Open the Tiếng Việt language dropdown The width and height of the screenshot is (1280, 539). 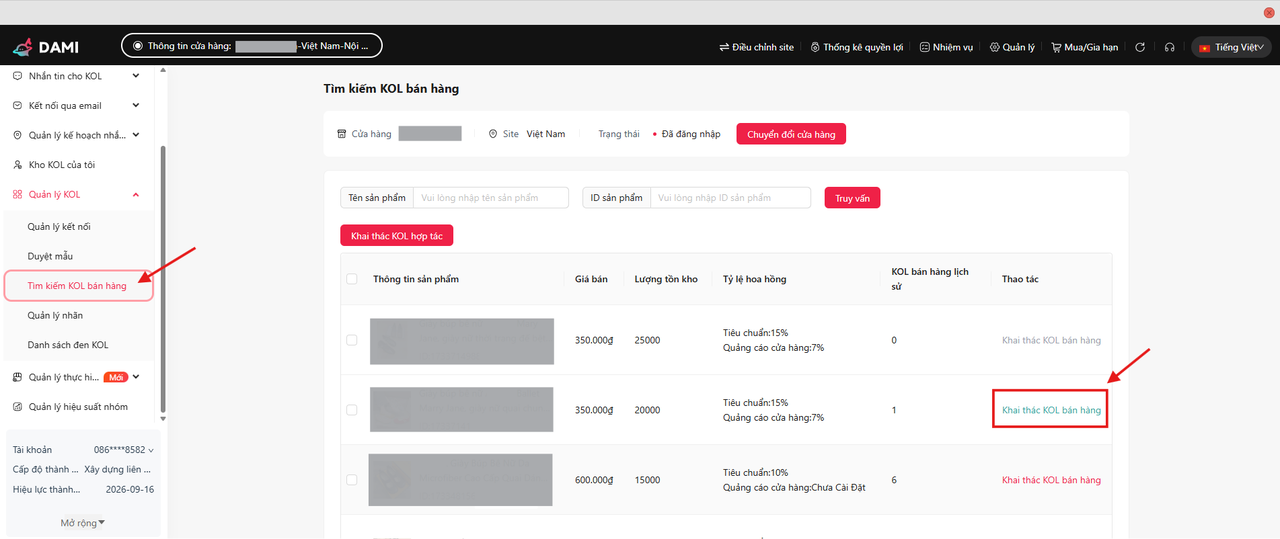pyautogui.click(x=1231, y=47)
